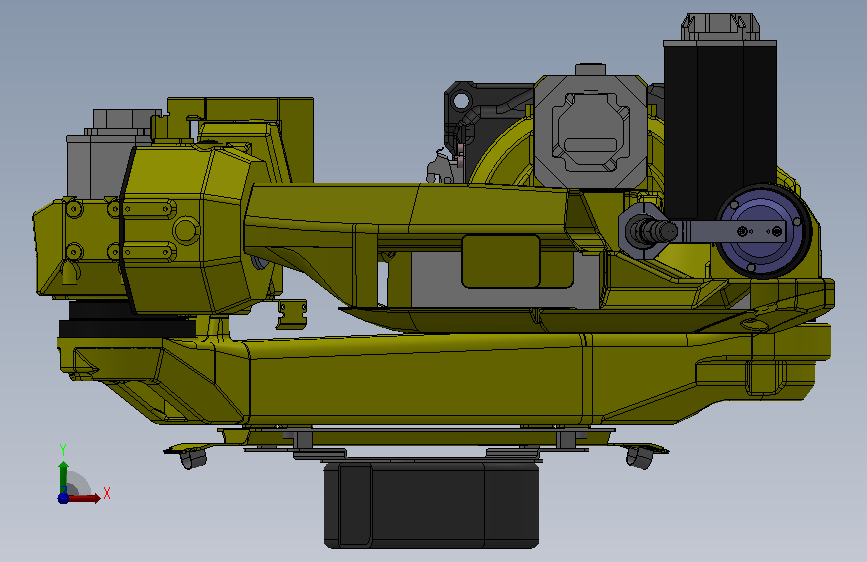Click the red X axis arrow of triad
Screen dimensions: 867x562
point(83,498)
